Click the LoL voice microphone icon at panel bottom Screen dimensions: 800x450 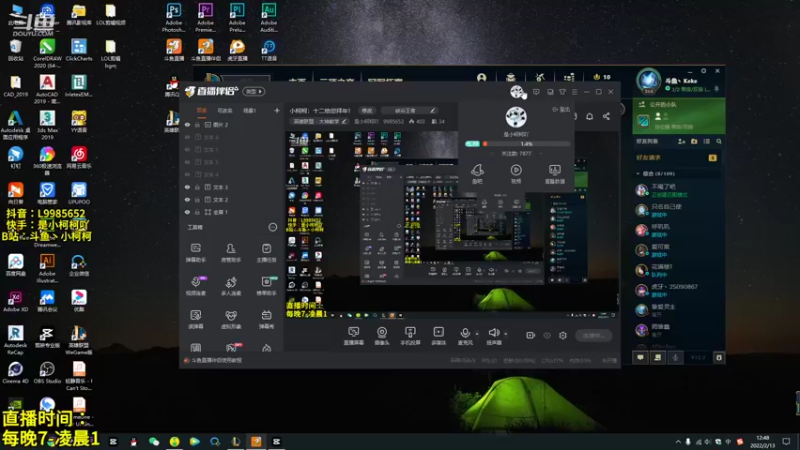[x=676, y=358]
